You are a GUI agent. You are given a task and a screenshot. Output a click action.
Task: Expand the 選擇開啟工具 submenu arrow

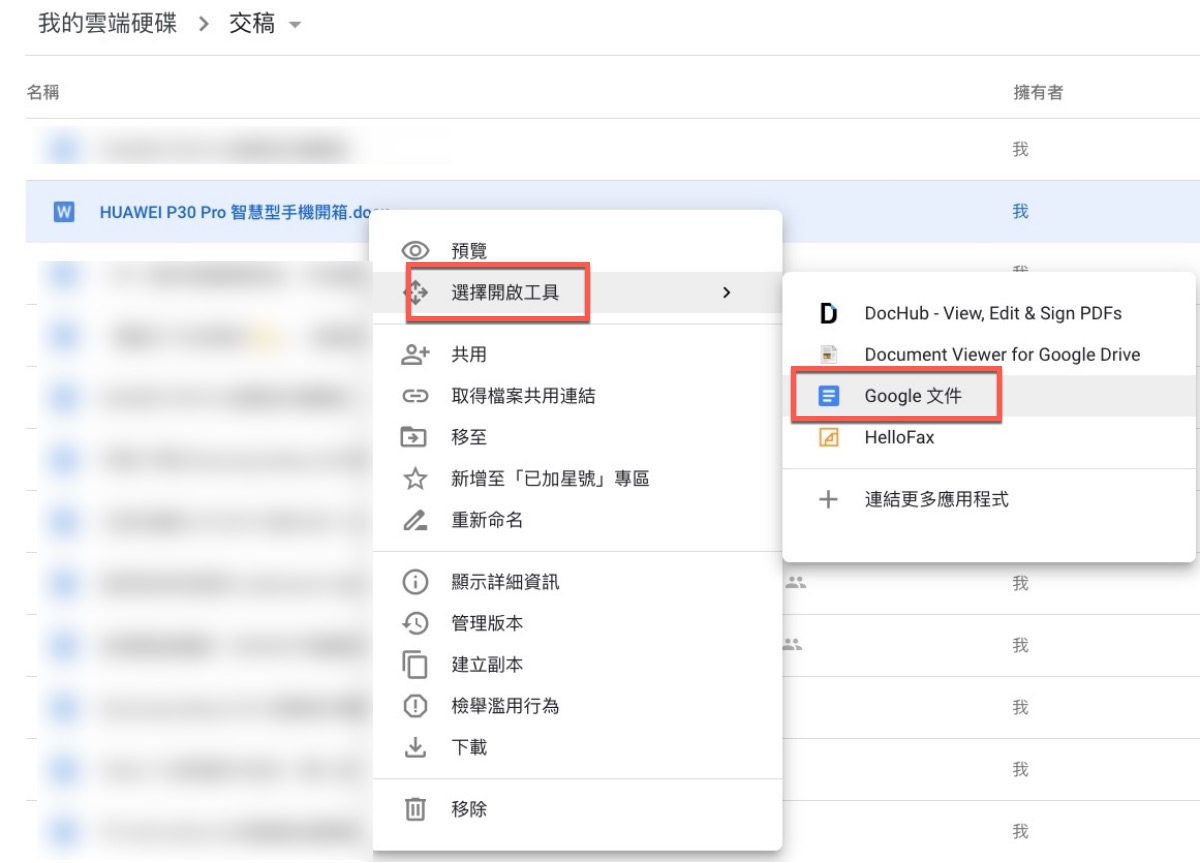pos(727,293)
